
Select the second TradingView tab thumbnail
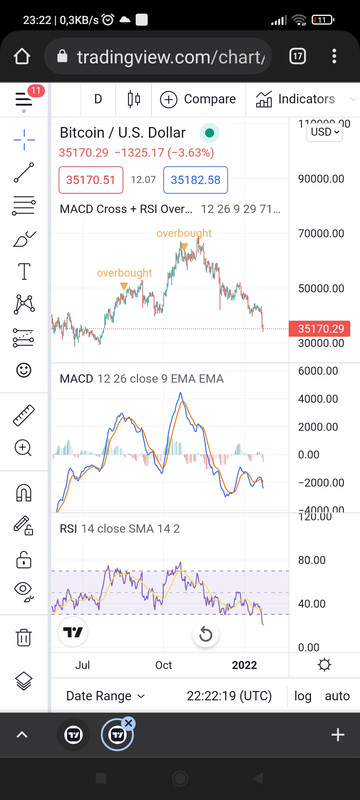click(x=116, y=735)
